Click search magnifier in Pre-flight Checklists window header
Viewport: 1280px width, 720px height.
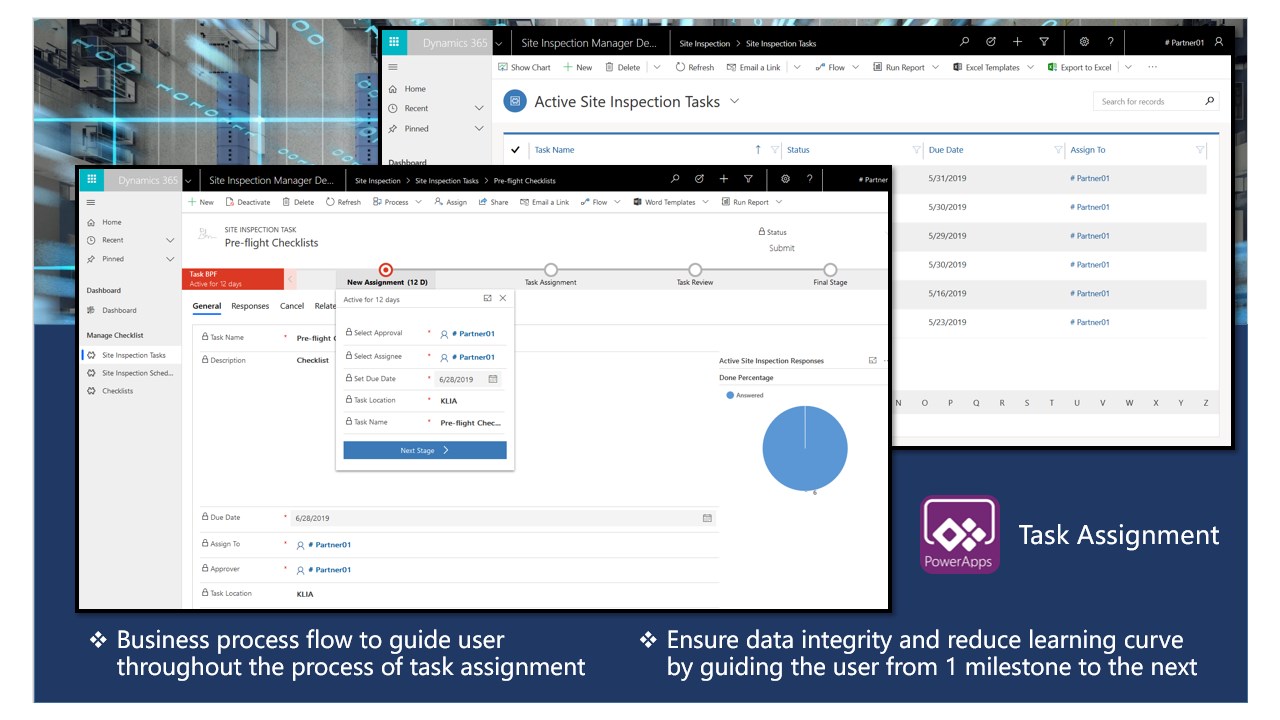click(675, 179)
